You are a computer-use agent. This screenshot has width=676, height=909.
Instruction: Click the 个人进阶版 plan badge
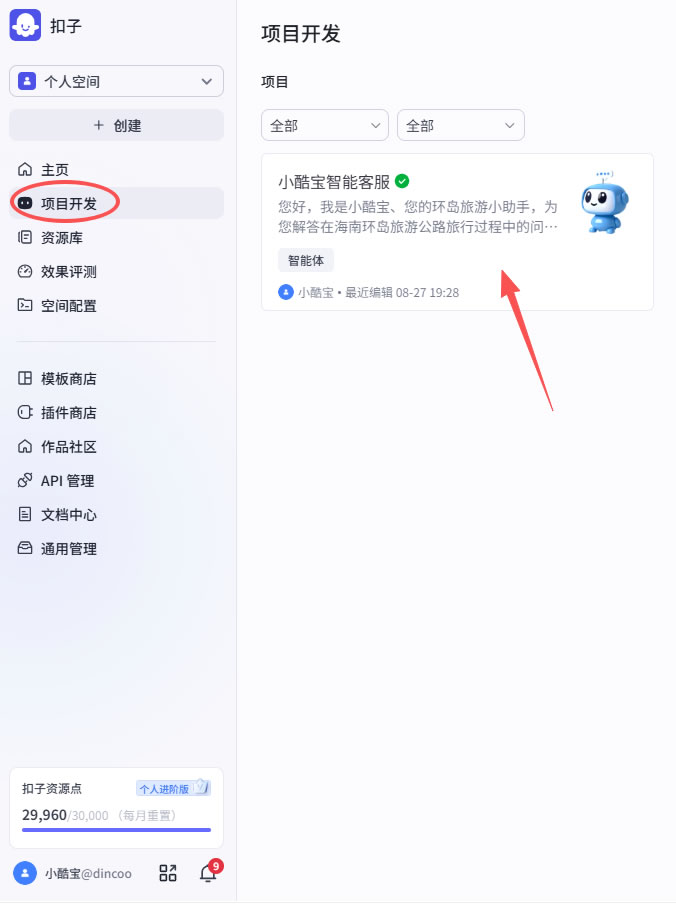click(173, 788)
